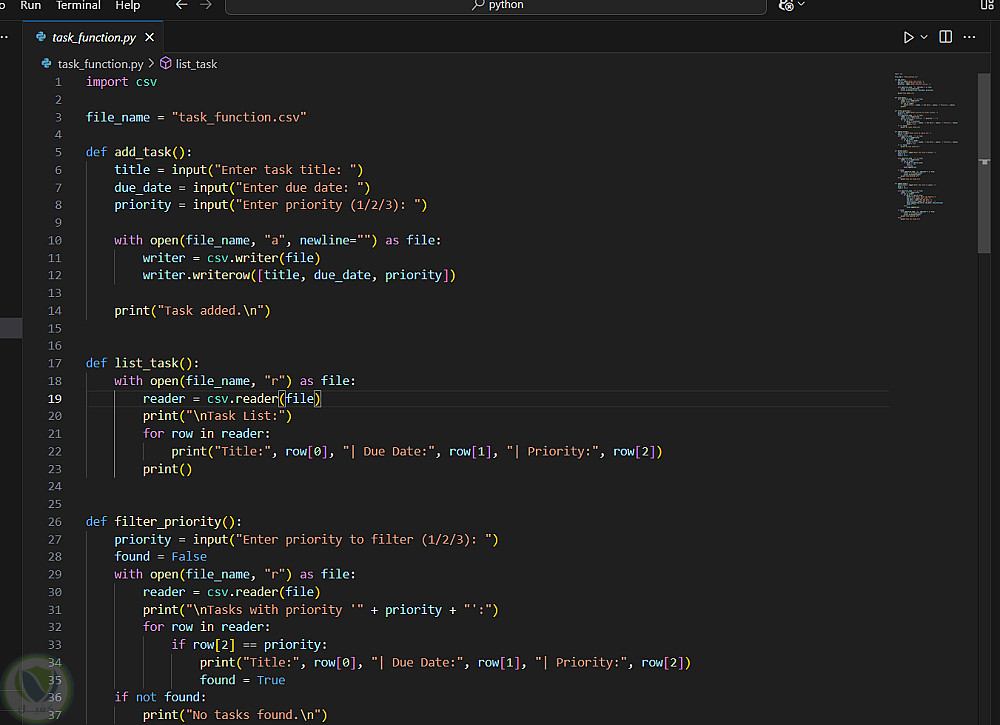Click the minimap code overview
The image size is (1000, 725).
(x=927, y=147)
